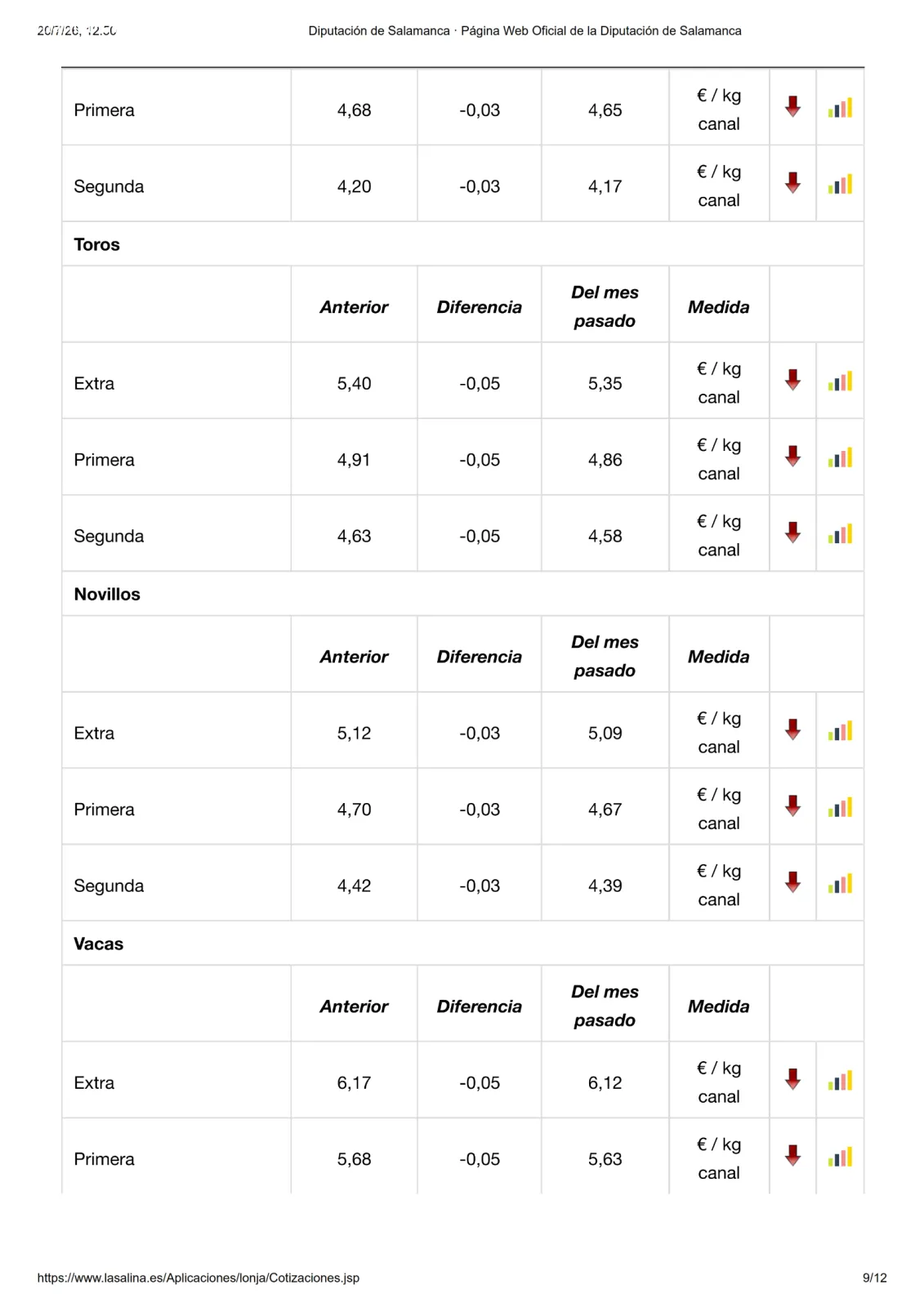Click the Cotizaciones.jsp URL in the footer
Image resolution: width=924 pixels, height=1307 pixels.
pos(198,1278)
